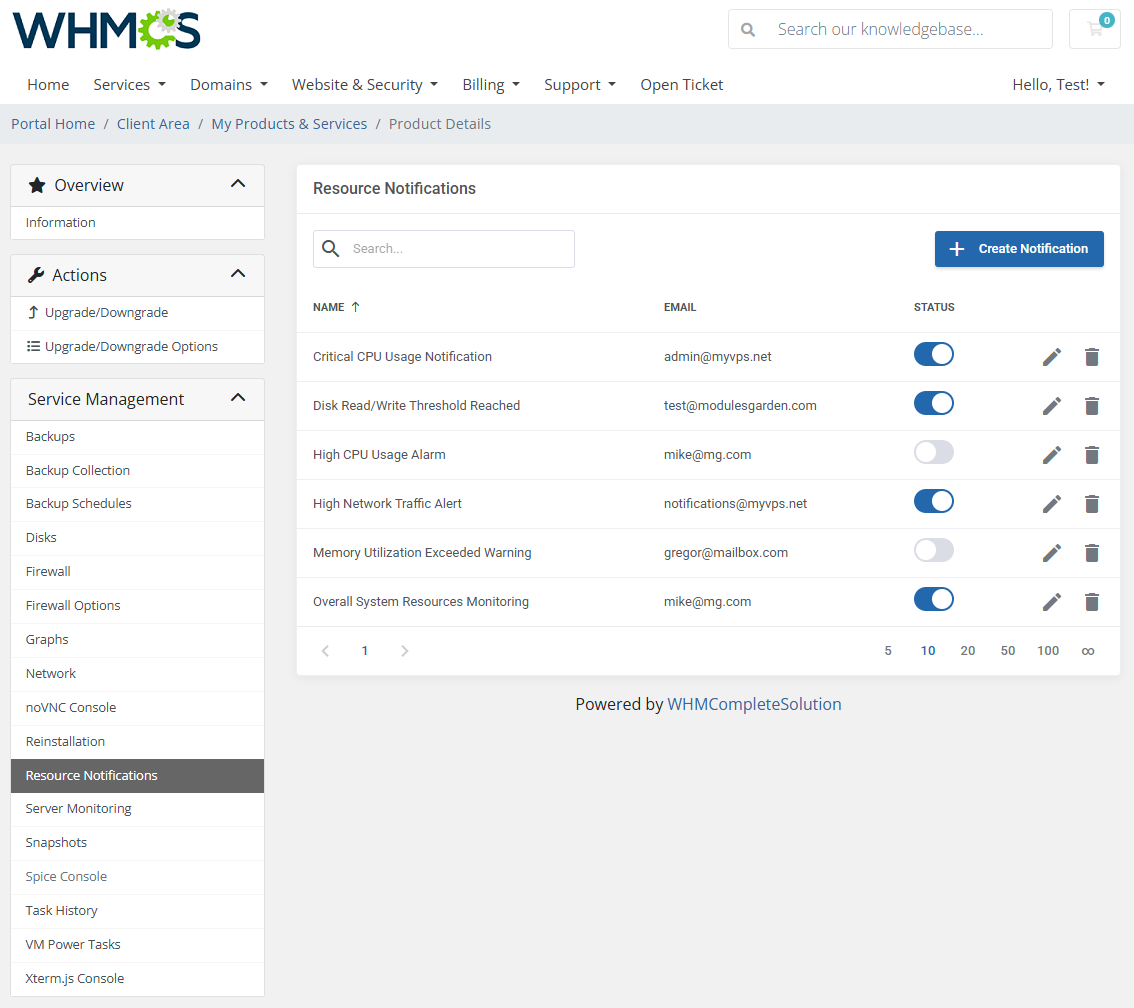This screenshot has height=1008, width=1134.
Task: Open the Hello, Test! account dropdown
Action: [1059, 85]
